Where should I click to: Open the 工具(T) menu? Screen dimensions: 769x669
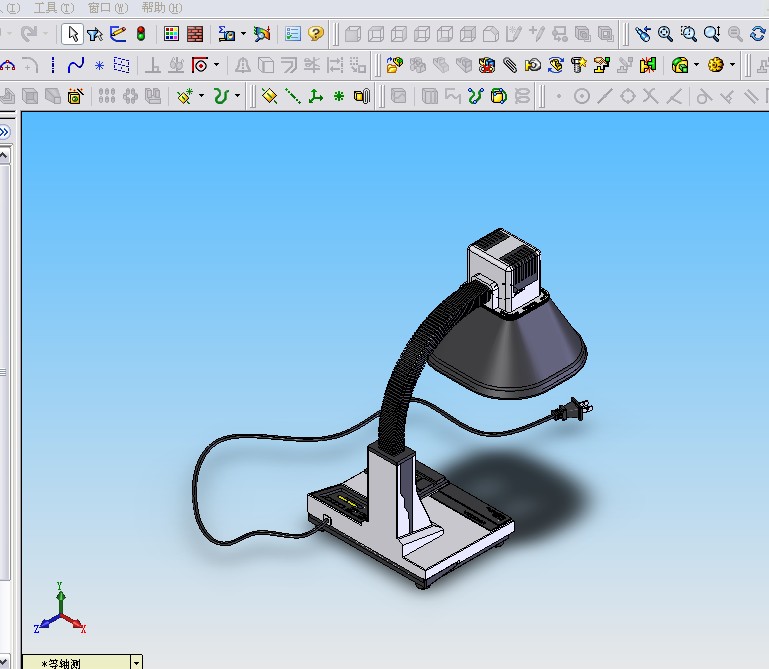[54, 8]
